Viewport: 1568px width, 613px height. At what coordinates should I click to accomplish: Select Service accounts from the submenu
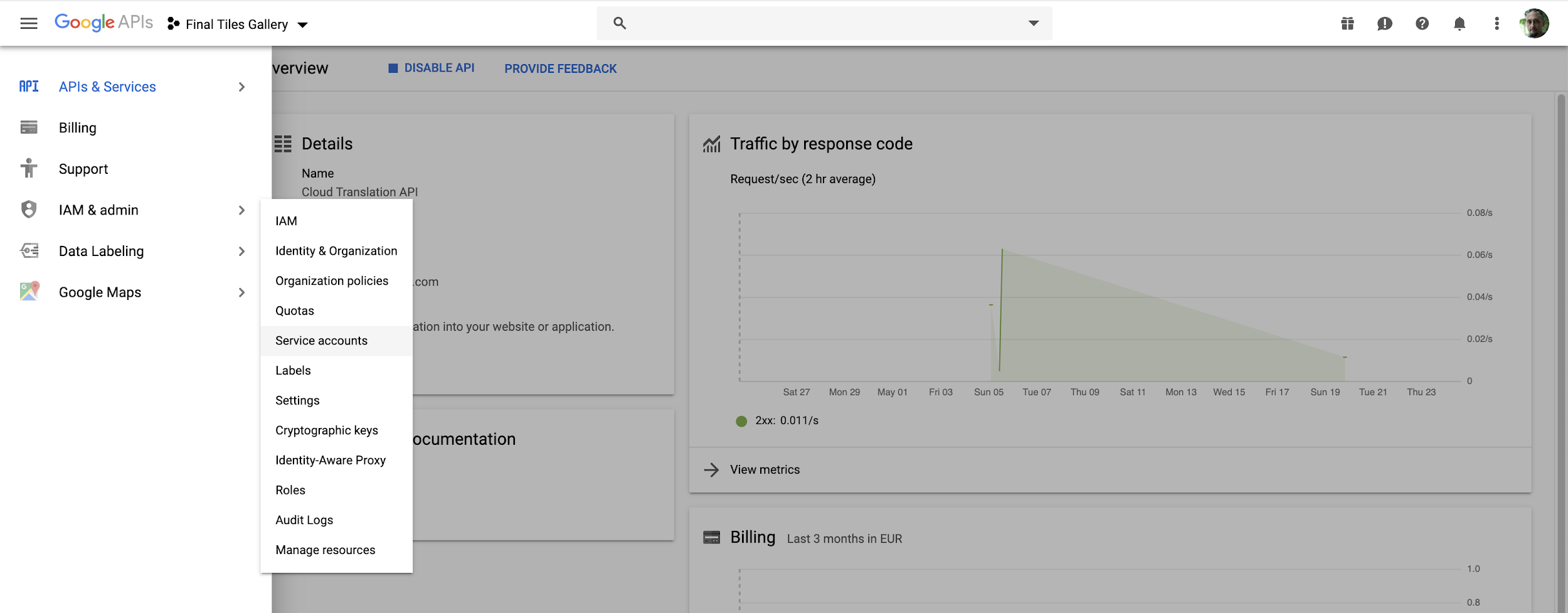321,341
